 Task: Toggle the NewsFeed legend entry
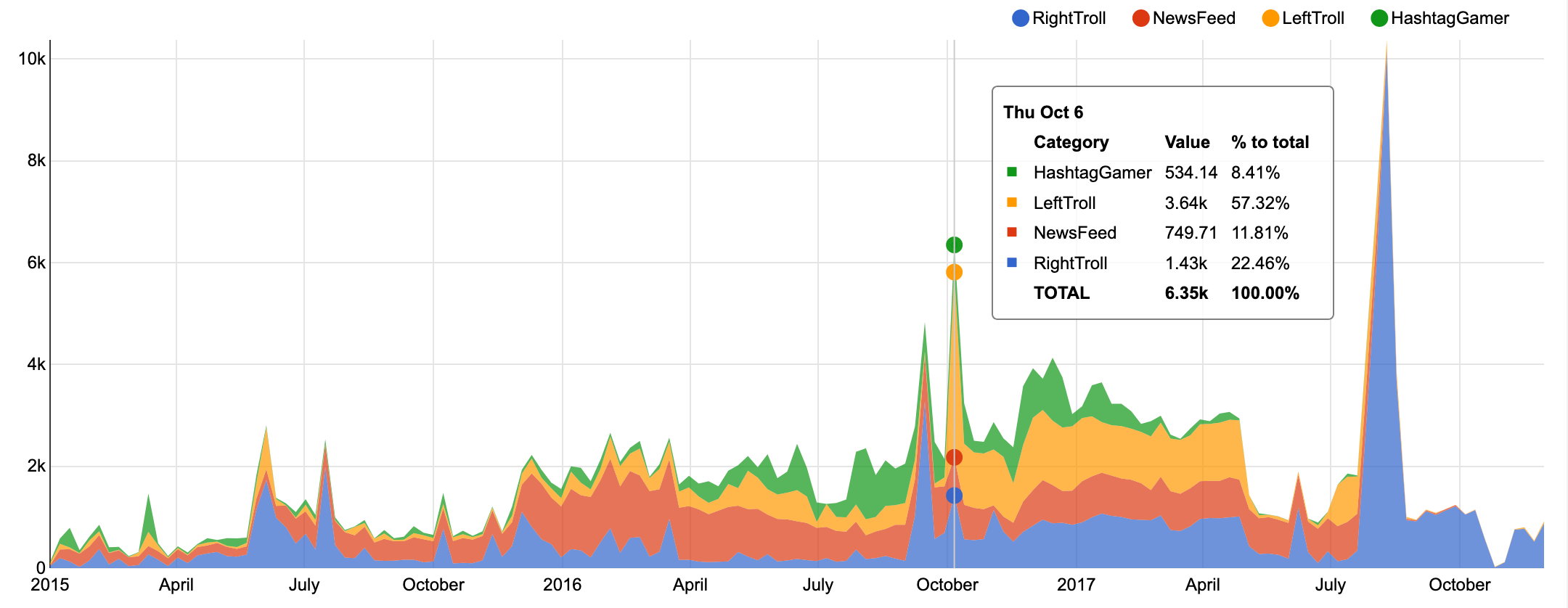[1184, 18]
